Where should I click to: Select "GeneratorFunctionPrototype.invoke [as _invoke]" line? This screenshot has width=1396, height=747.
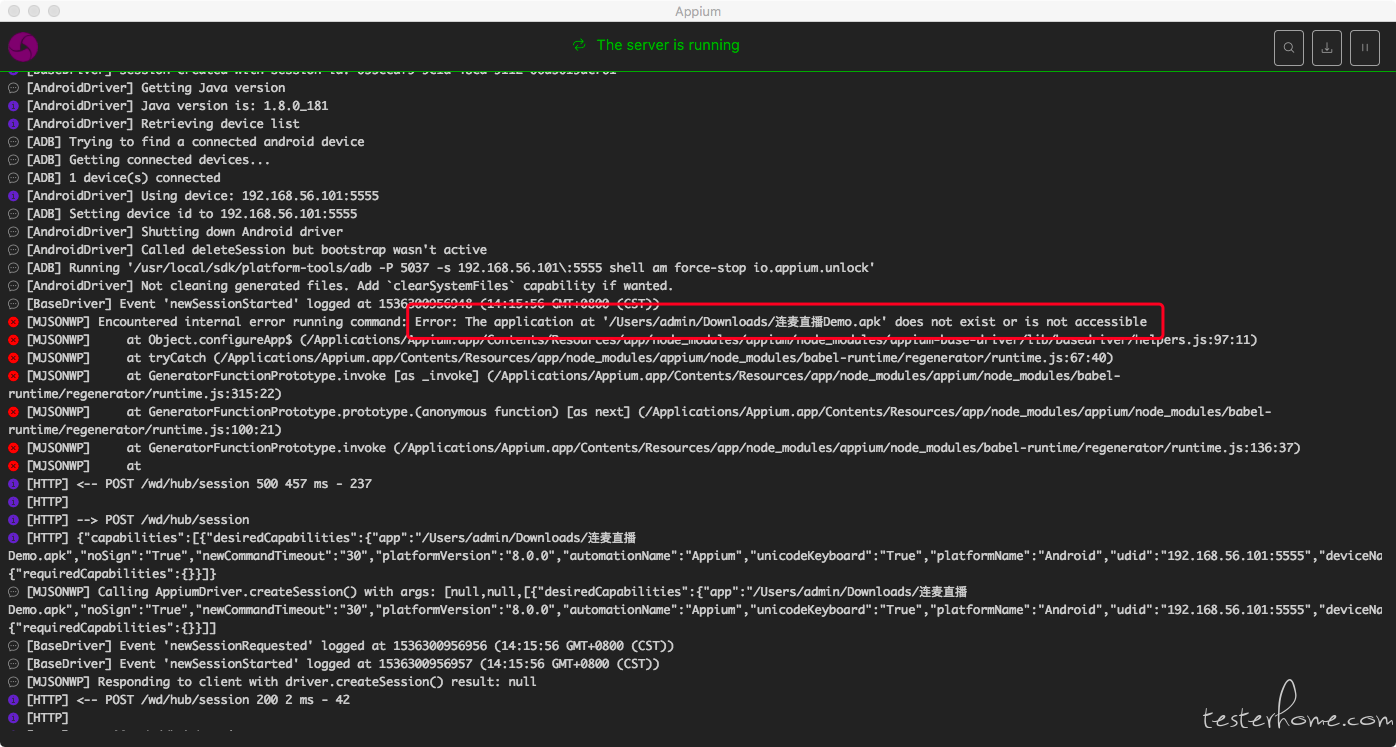pyautogui.click(x=564, y=384)
